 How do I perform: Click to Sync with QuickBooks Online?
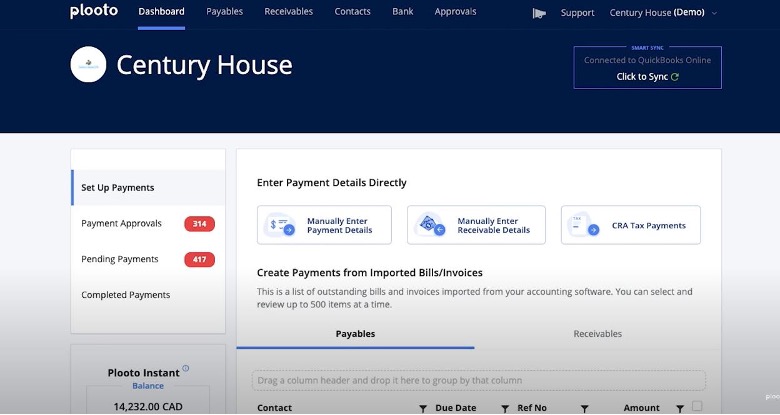[648, 77]
